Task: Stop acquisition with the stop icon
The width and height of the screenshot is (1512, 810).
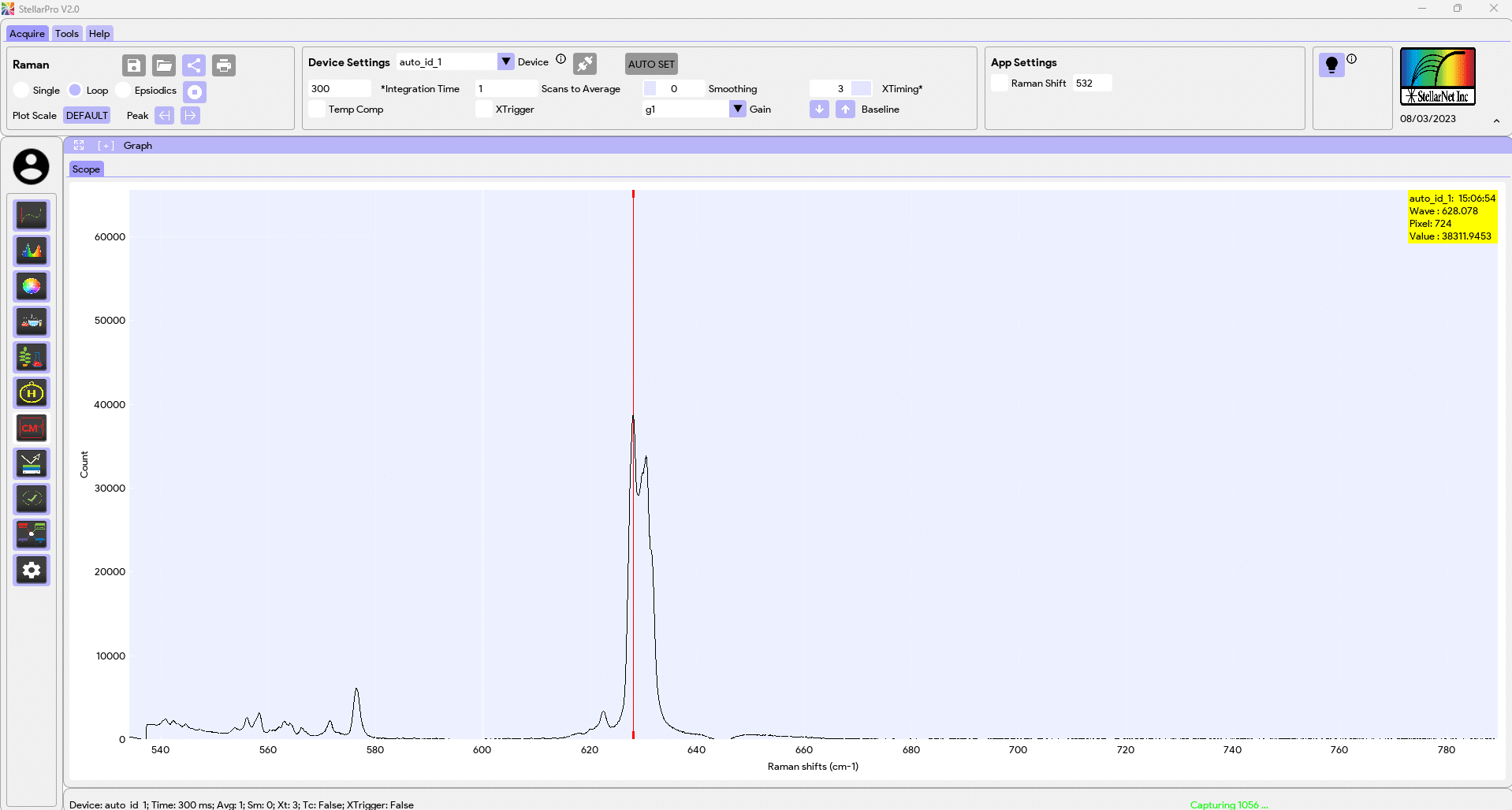Action: 195,91
